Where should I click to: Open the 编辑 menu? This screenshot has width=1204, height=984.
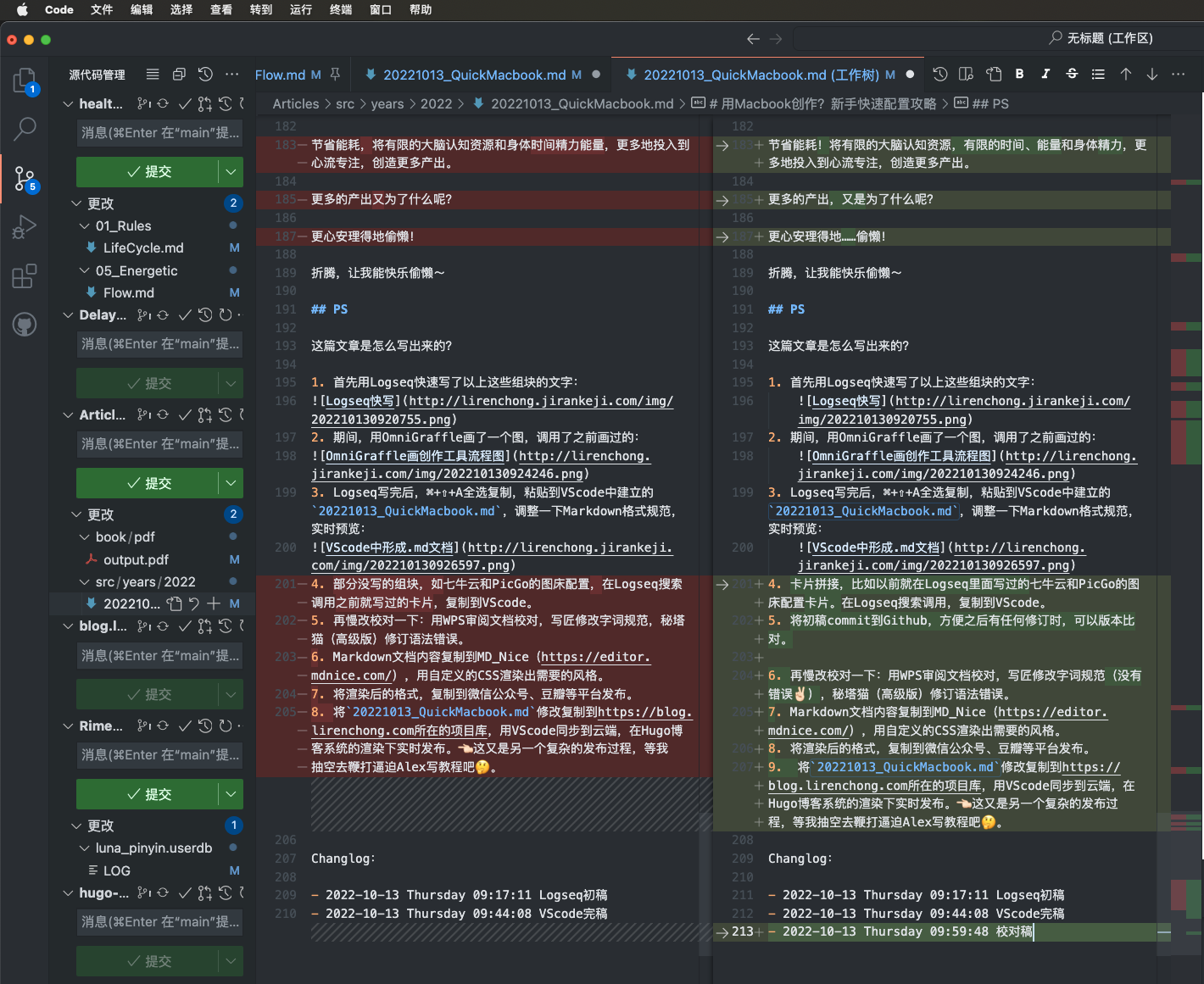[142, 10]
